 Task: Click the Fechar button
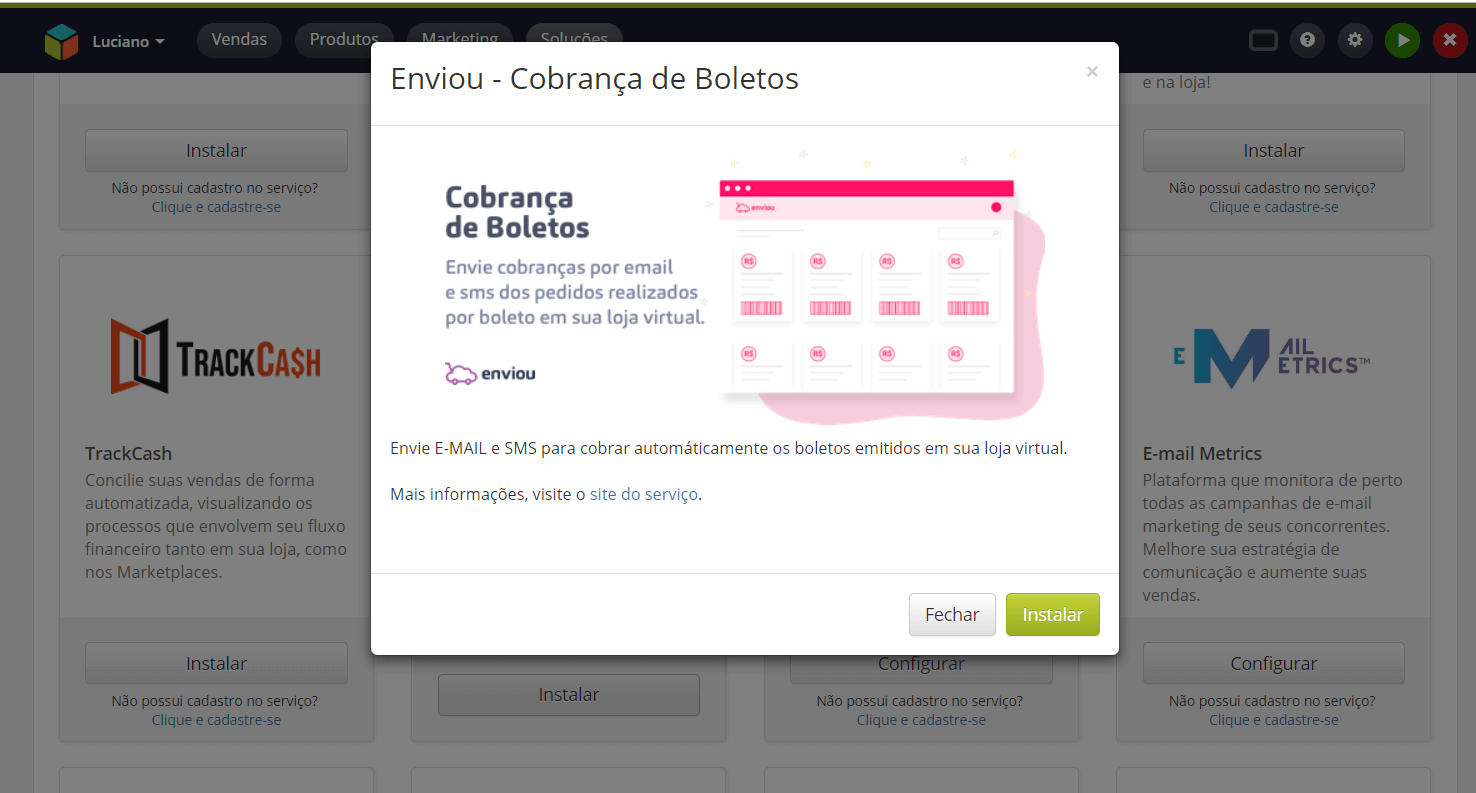point(952,615)
